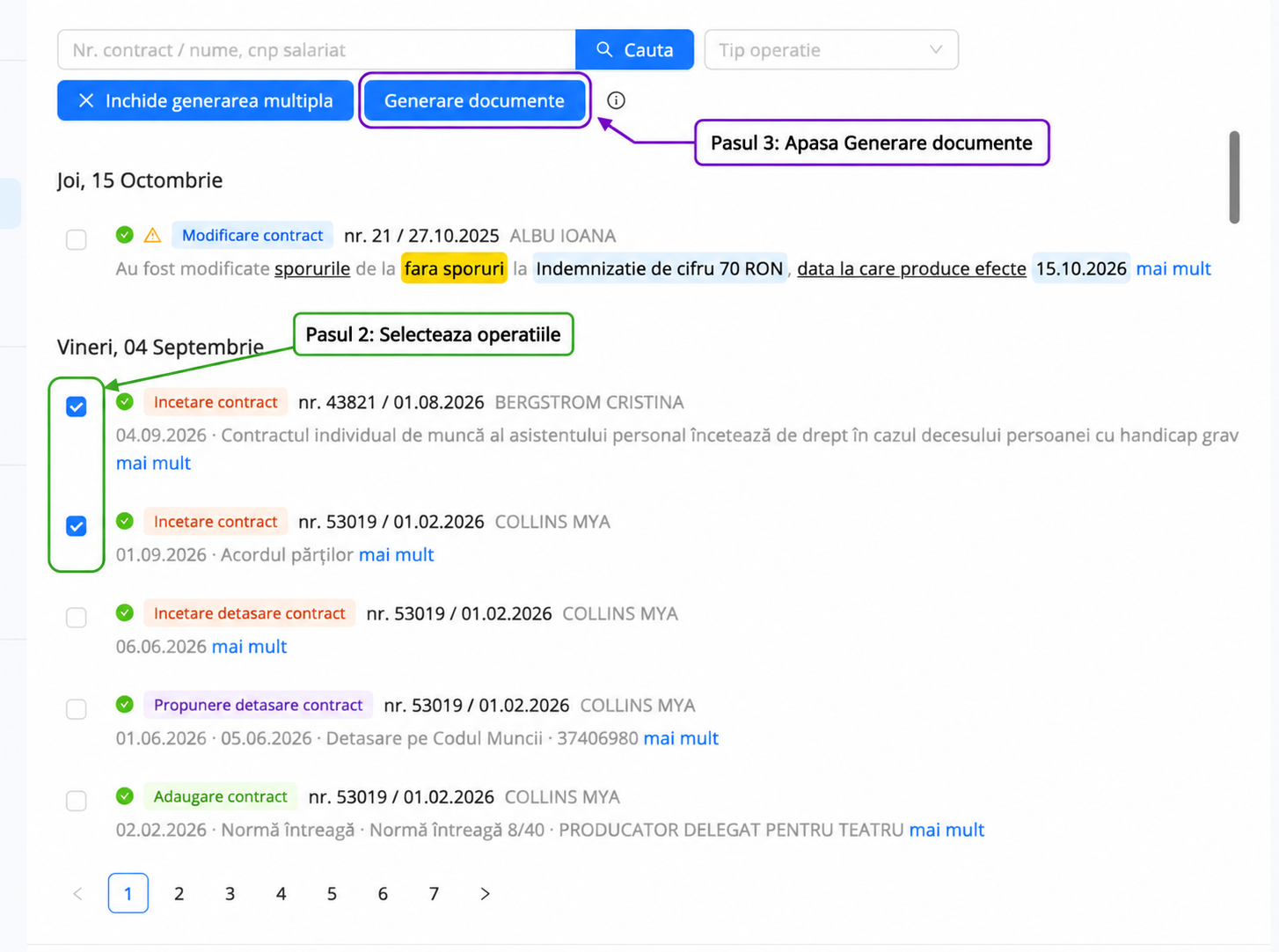Click the Generare documente button
The height and width of the screenshot is (952, 1279).
click(x=474, y=100)
